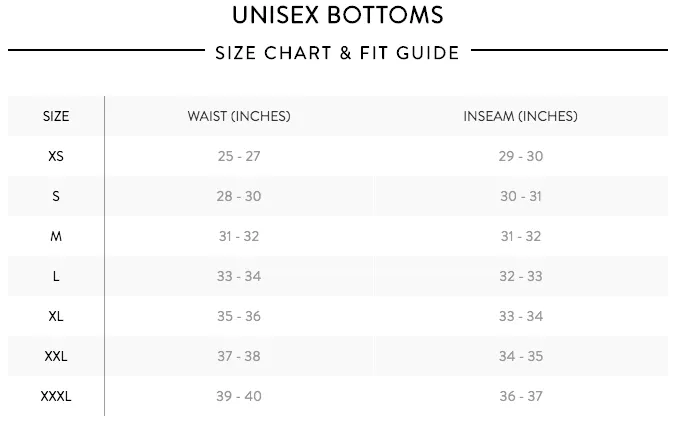
Task: Select the inseam value 34 - 35
Action: tap(520, 356)
